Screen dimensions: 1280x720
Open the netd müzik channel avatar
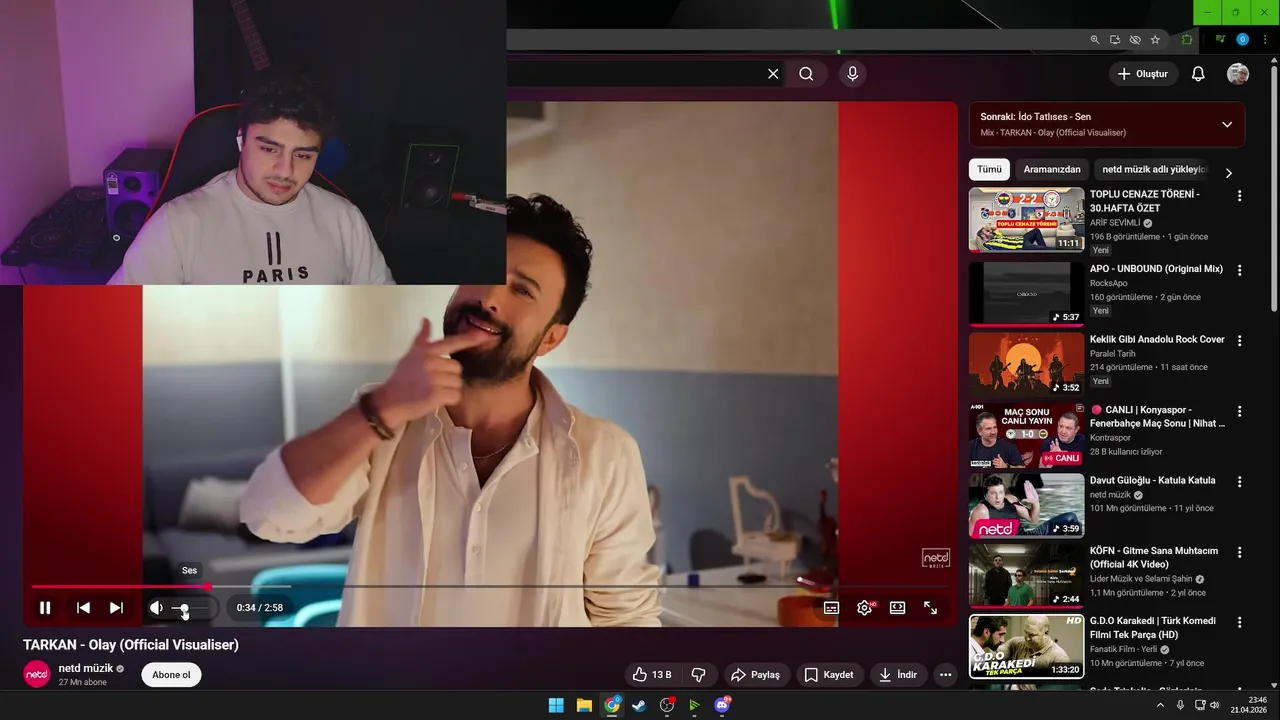[37, 675]
